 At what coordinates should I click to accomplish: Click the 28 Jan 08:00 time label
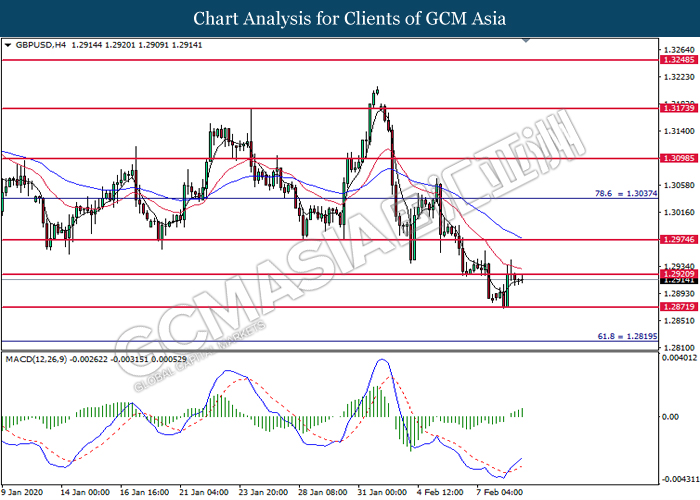[322, 492]
